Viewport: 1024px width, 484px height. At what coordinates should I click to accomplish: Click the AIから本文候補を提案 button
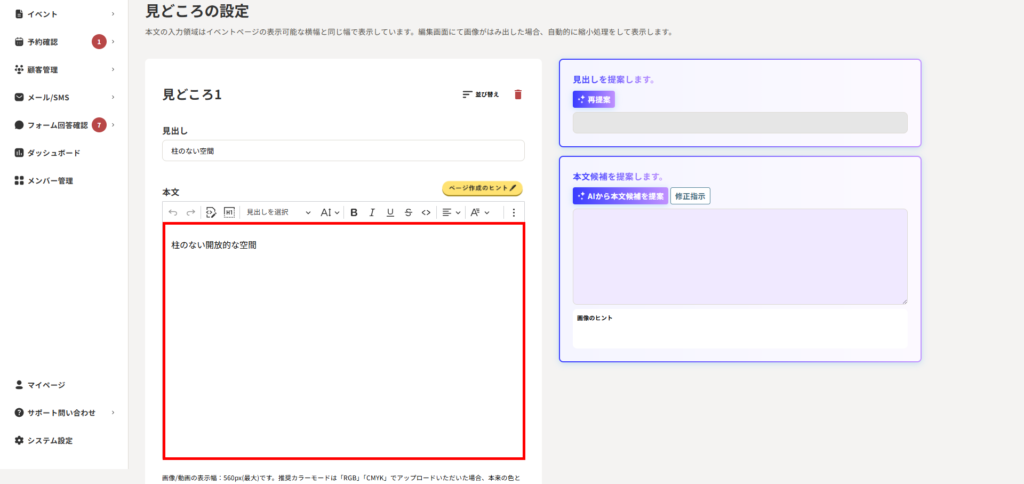(x=619, y=196)
